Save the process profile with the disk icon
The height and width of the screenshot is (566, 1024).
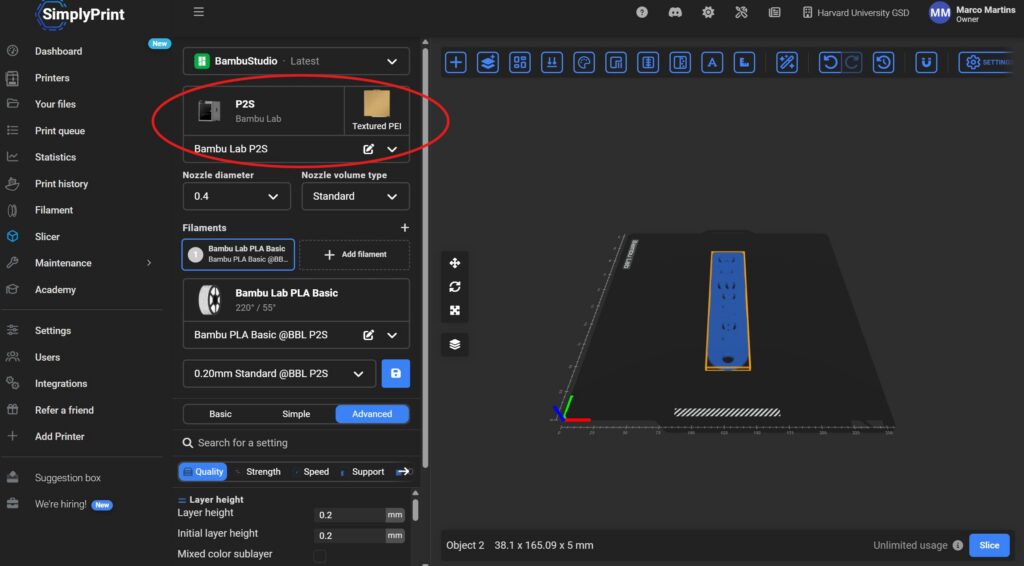pyautogui.click(x=396, y=373)
